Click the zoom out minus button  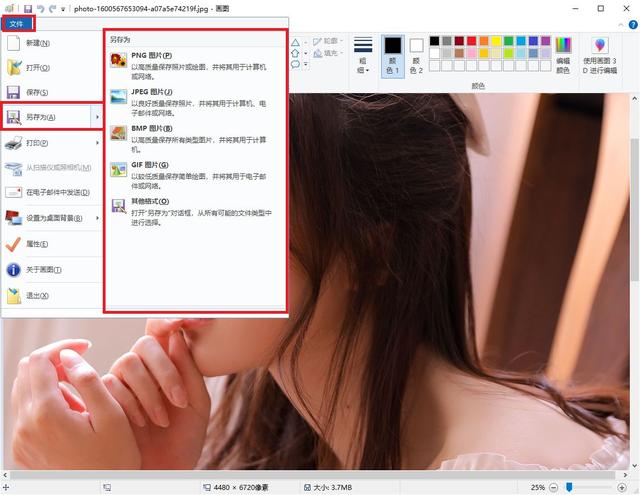(x=553, y=487)
